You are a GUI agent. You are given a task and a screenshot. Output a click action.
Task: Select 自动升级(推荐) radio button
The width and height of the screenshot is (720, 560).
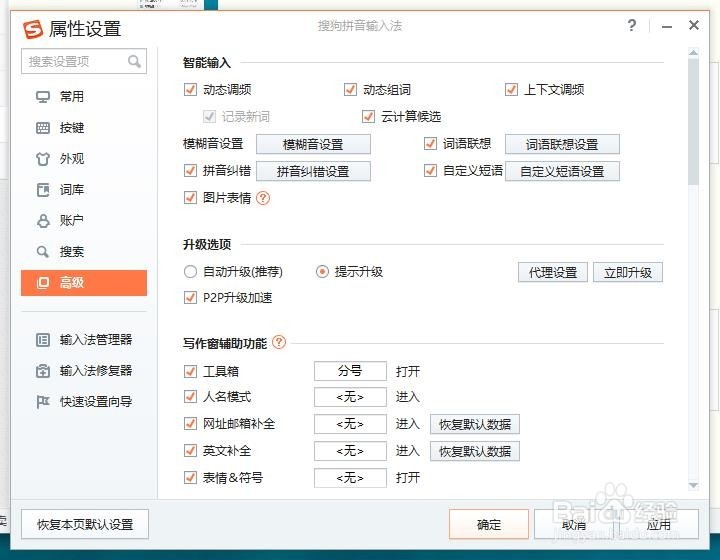pyautogui.click(x=190, y=272)
